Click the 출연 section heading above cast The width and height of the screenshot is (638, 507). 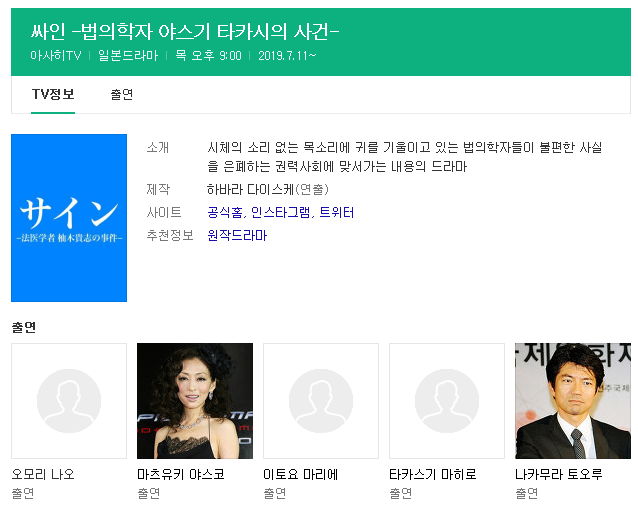pyautogui.click(x=24, y=327)
